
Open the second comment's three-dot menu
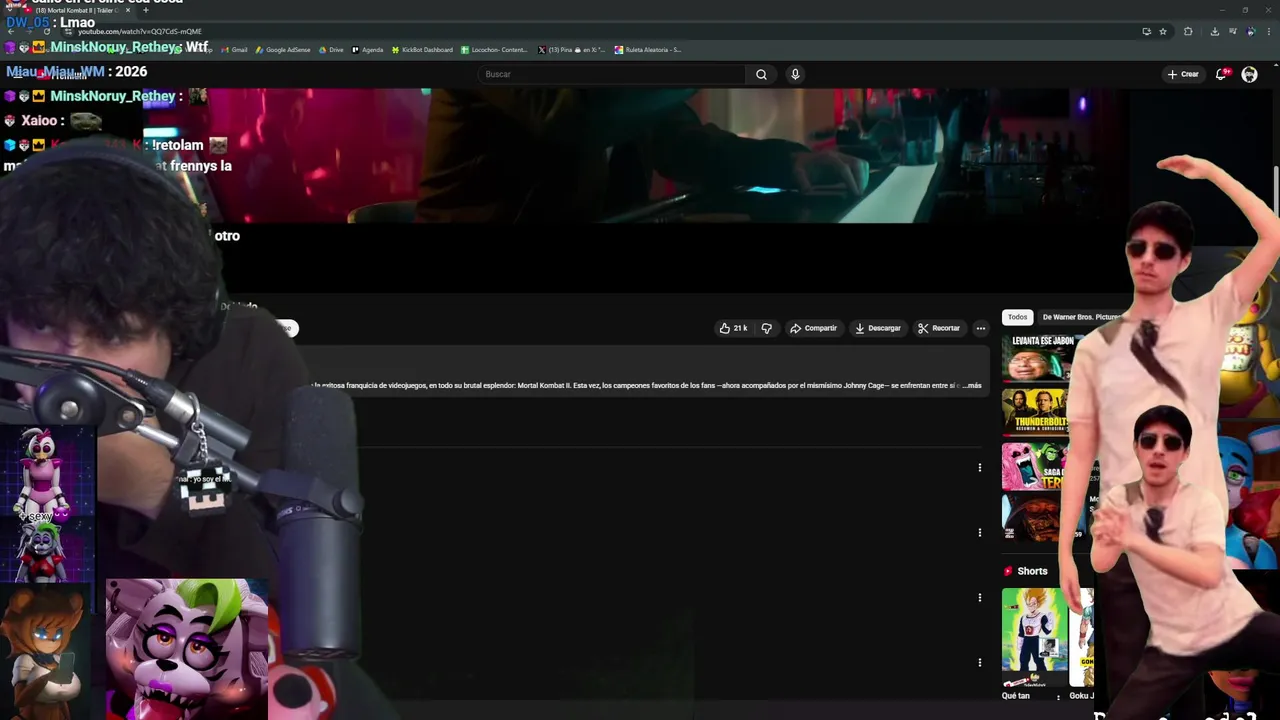tap(979, 532)
